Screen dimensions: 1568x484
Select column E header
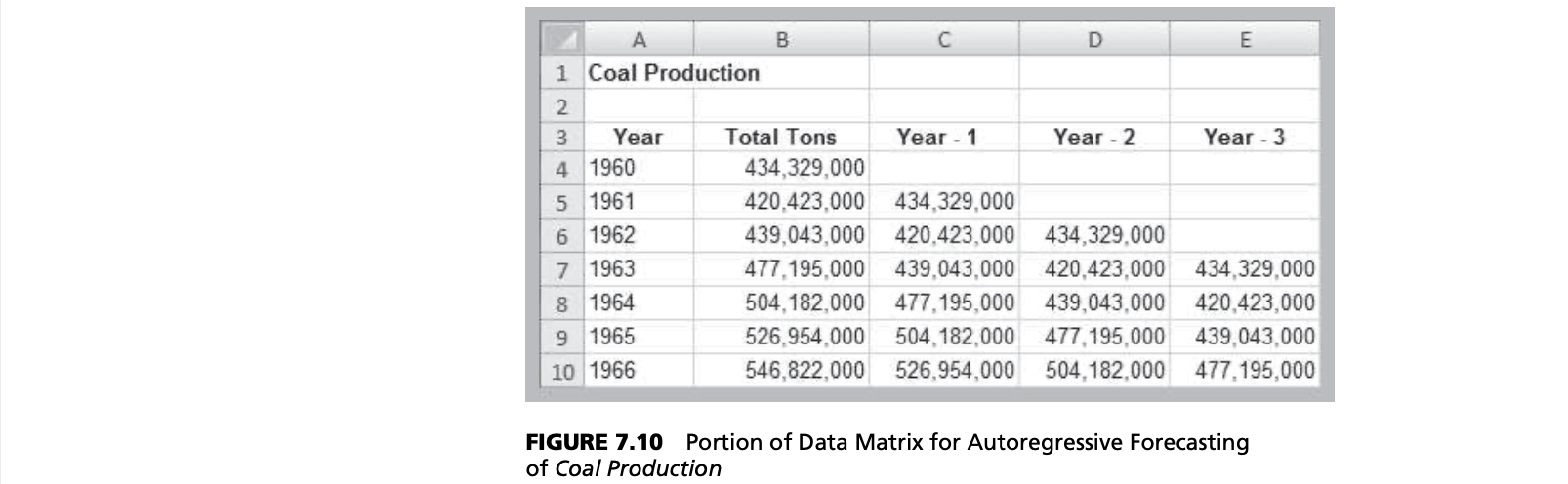pos(1244,39)
